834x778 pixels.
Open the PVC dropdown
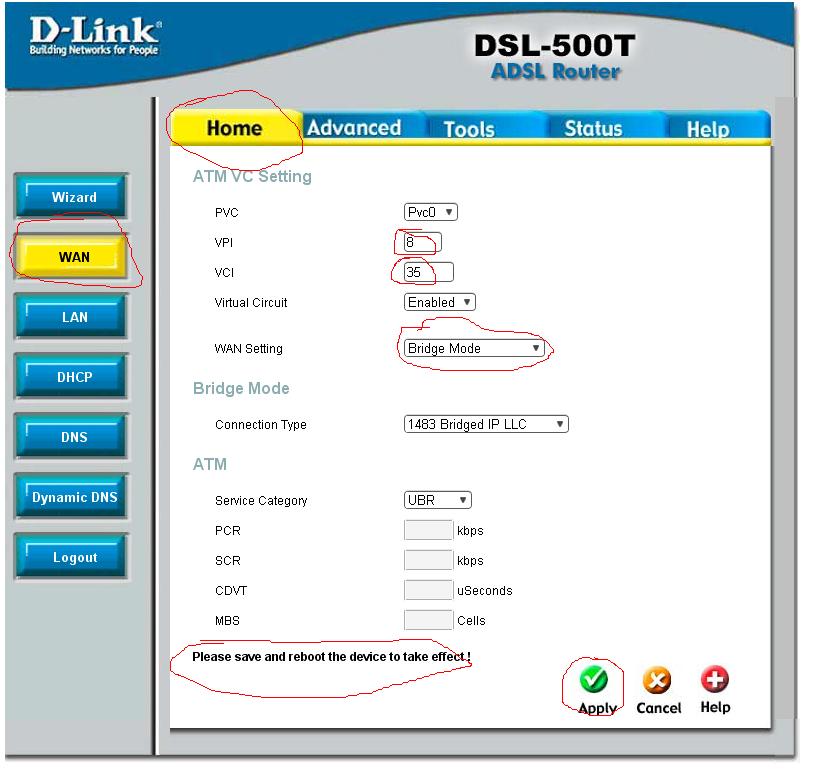pyautogui.click(x=431, y=212)
